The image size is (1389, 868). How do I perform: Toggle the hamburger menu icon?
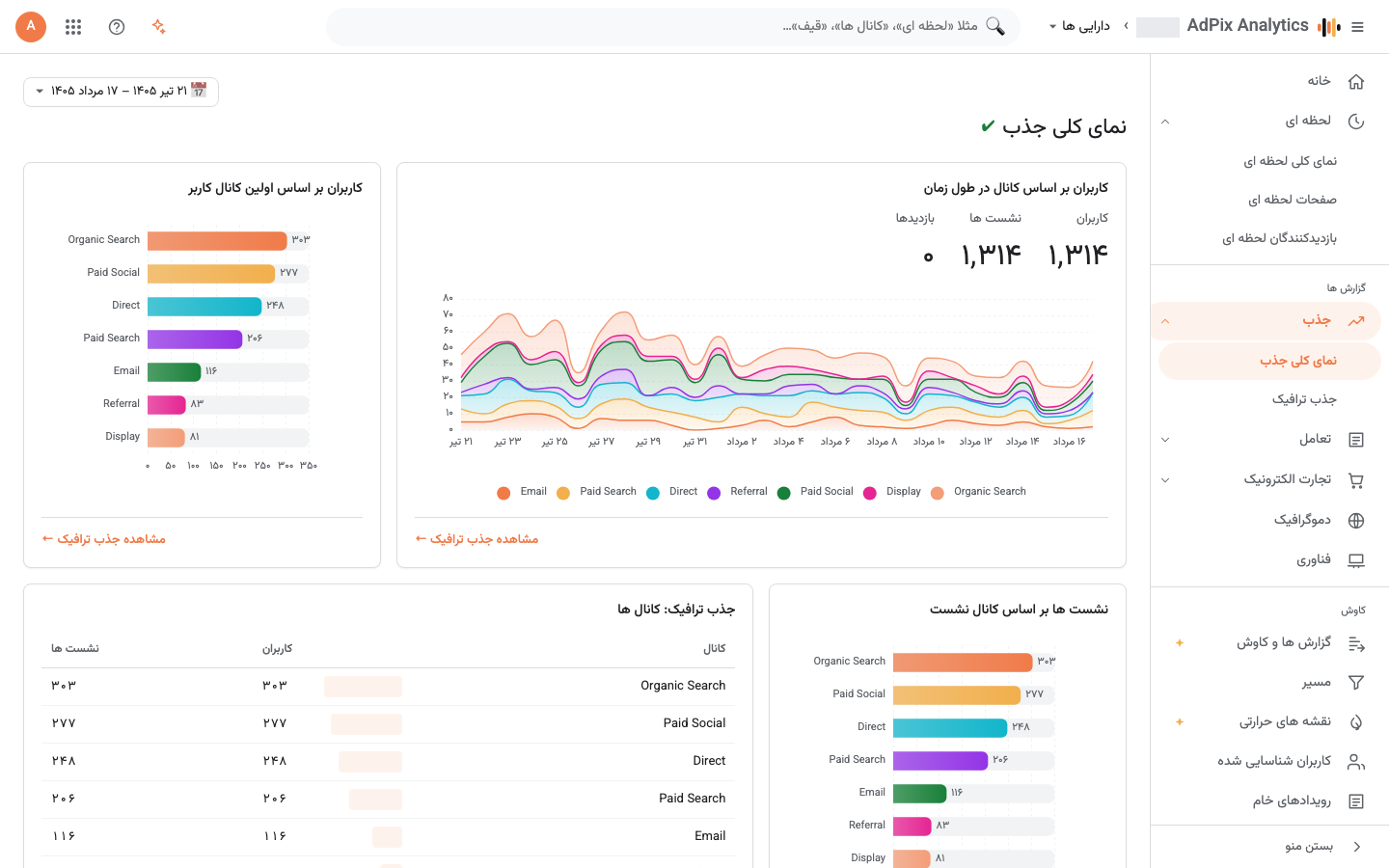pos(1358,27)
